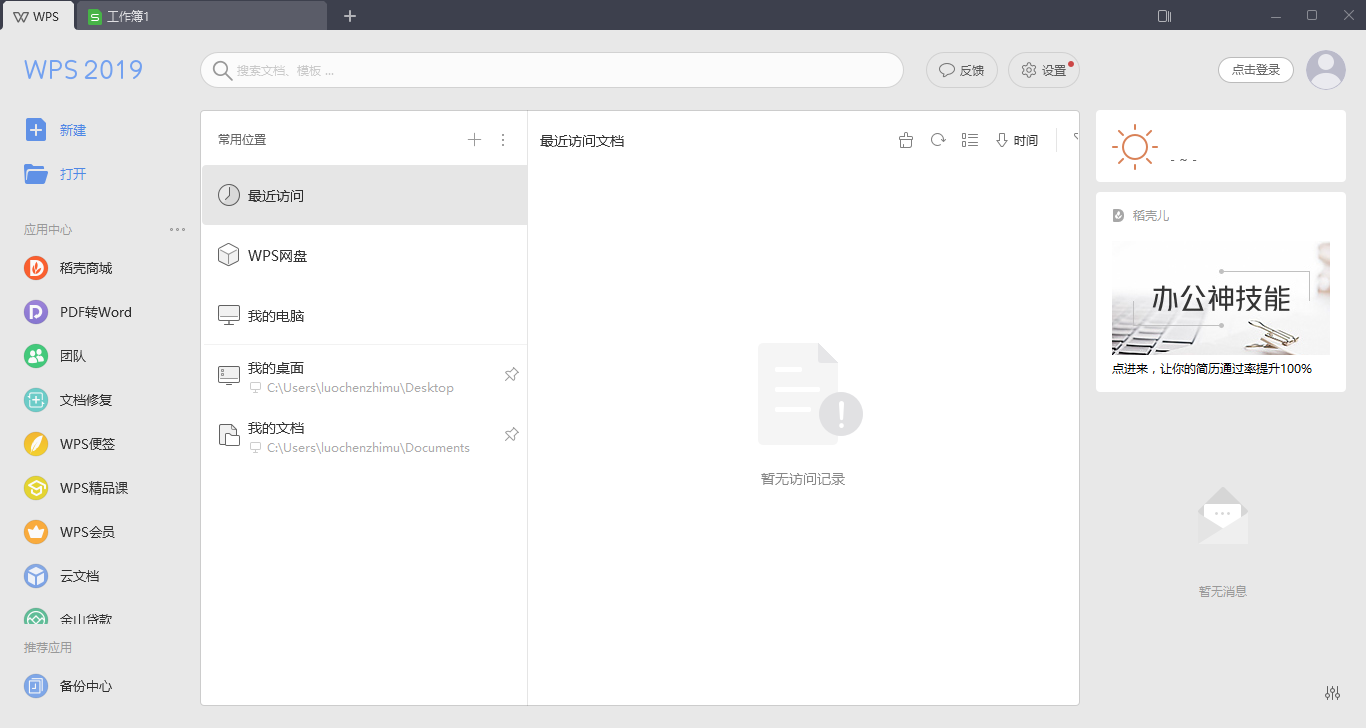Select WPS网盘 in the locations list
1366x728 pixels.
(364, 255)
